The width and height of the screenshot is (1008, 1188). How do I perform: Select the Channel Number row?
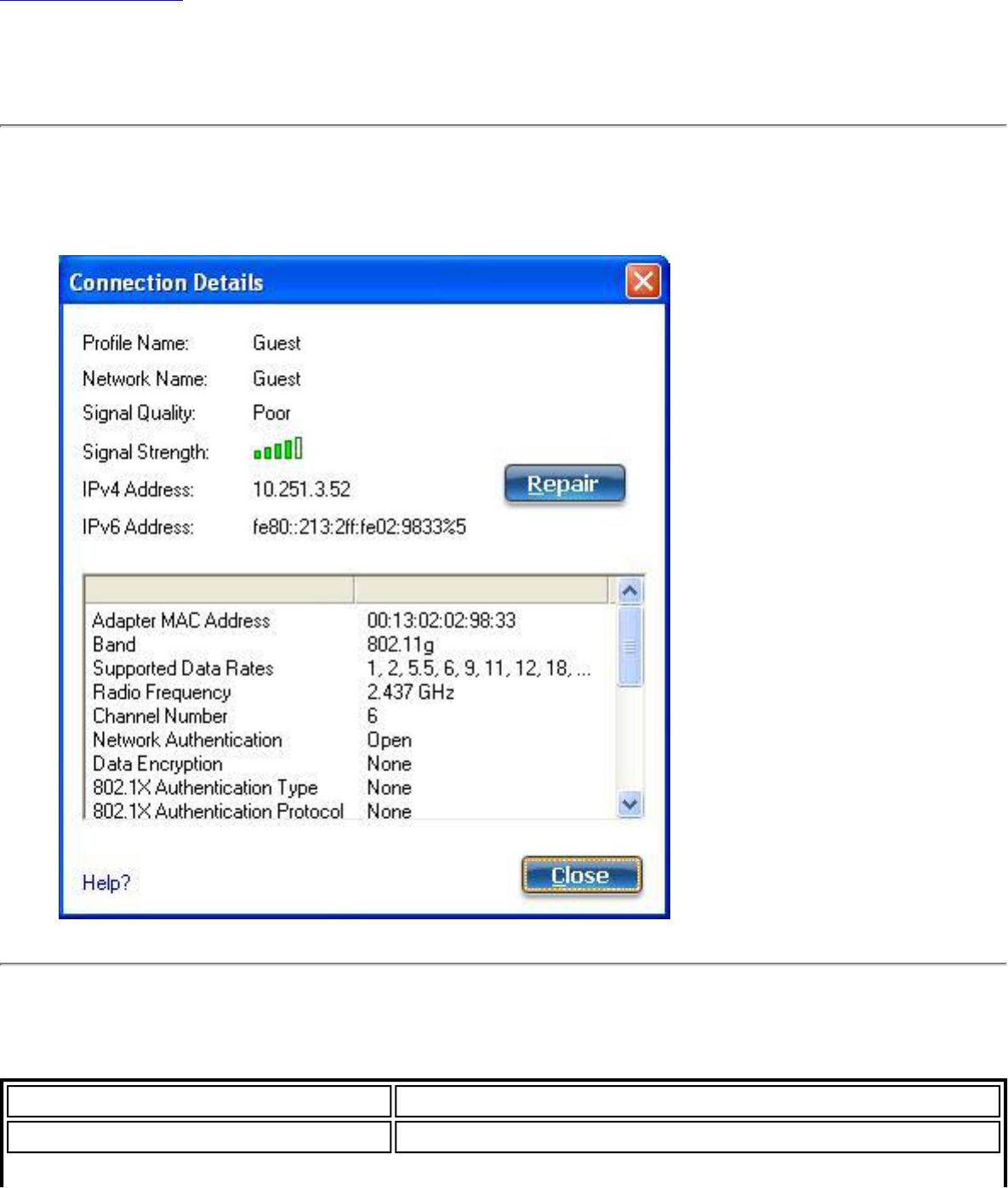click(x=349, y=716)
